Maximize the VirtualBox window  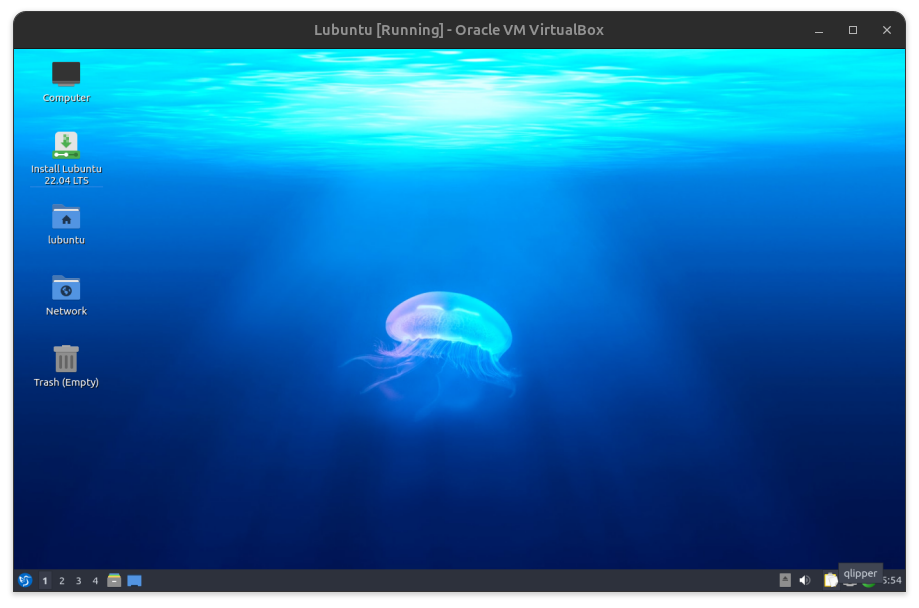(x=853, y=30)
